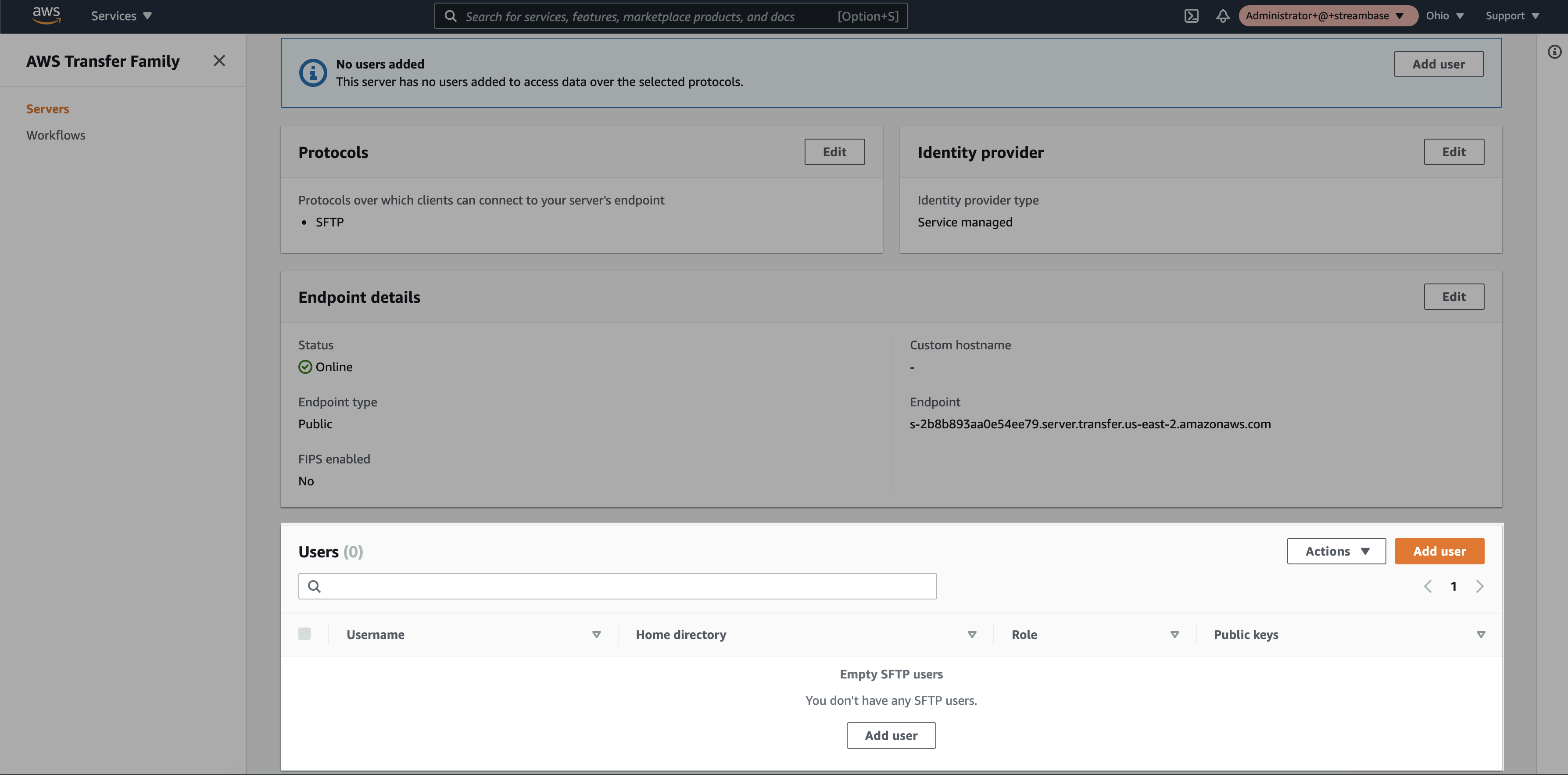1568x775 pixels.
Task: Go to Servers in sidebar
Action: [x=47, y=109]
